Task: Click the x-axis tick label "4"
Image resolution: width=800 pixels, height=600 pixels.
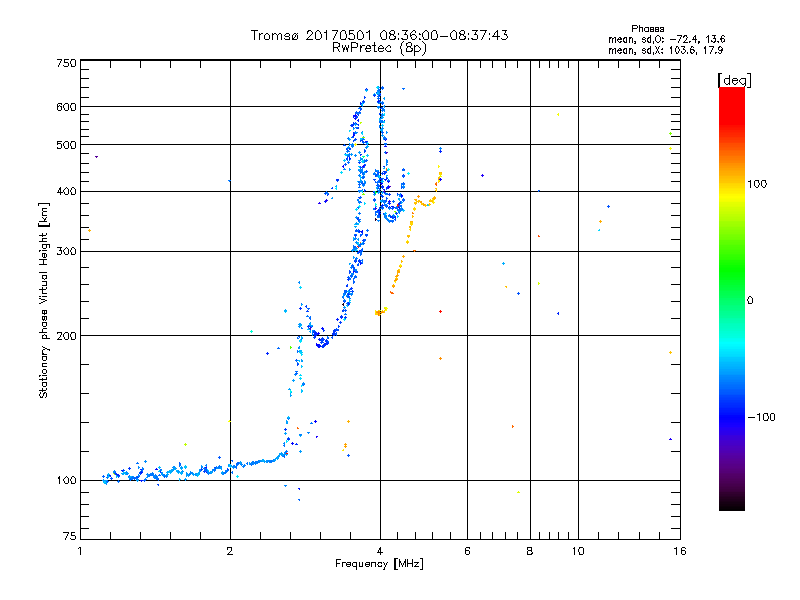Action: tap(380, 551)
